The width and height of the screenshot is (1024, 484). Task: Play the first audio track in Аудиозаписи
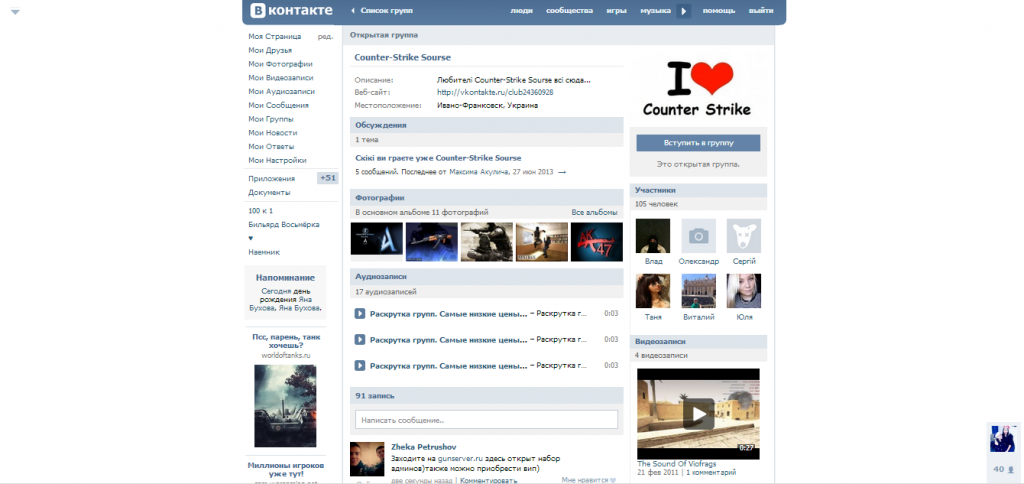pyautogui.click(x=360, y=313)
